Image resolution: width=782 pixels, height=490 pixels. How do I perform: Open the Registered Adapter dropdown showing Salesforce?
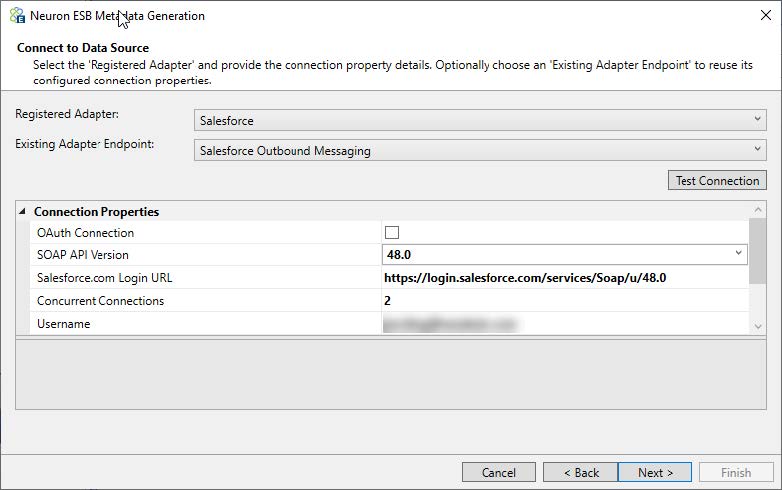pos(480,120)
